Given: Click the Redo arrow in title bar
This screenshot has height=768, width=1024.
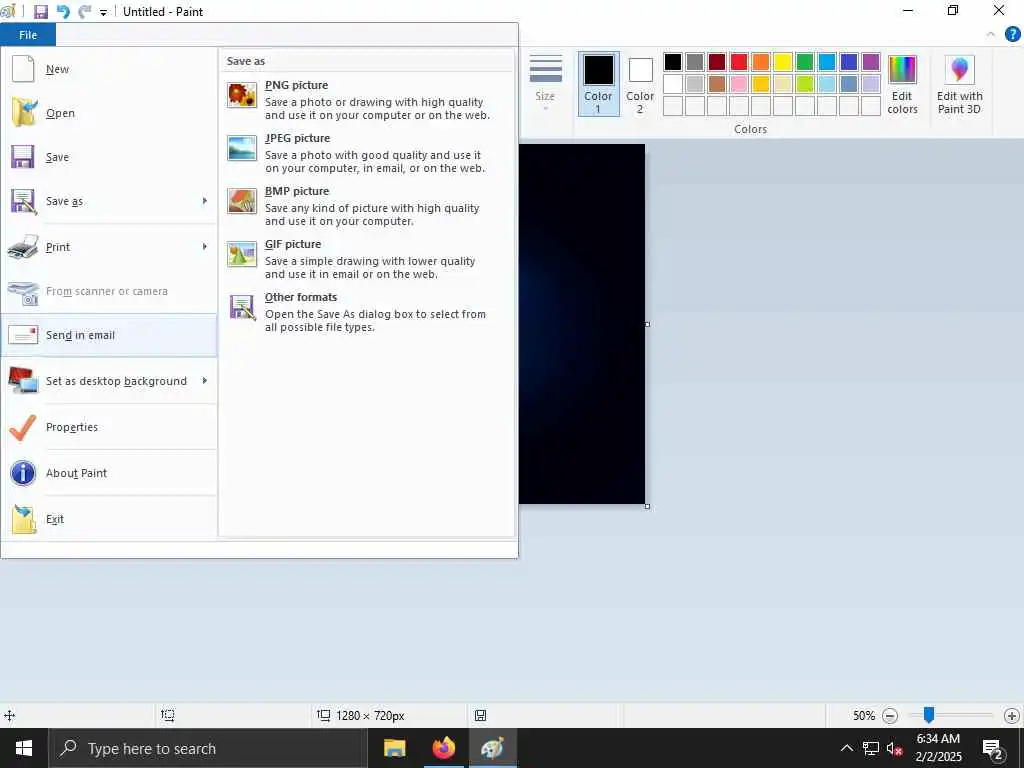Looking at the screenshot, I should click(x=84, y=12).
